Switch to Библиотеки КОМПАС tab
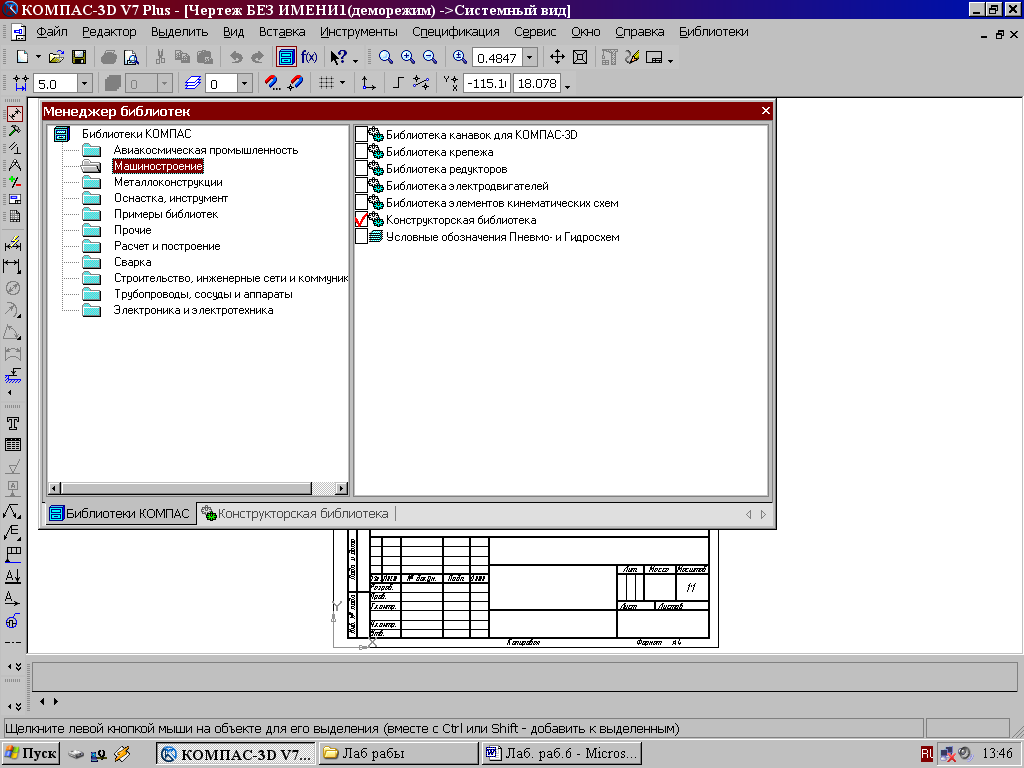 121,513
